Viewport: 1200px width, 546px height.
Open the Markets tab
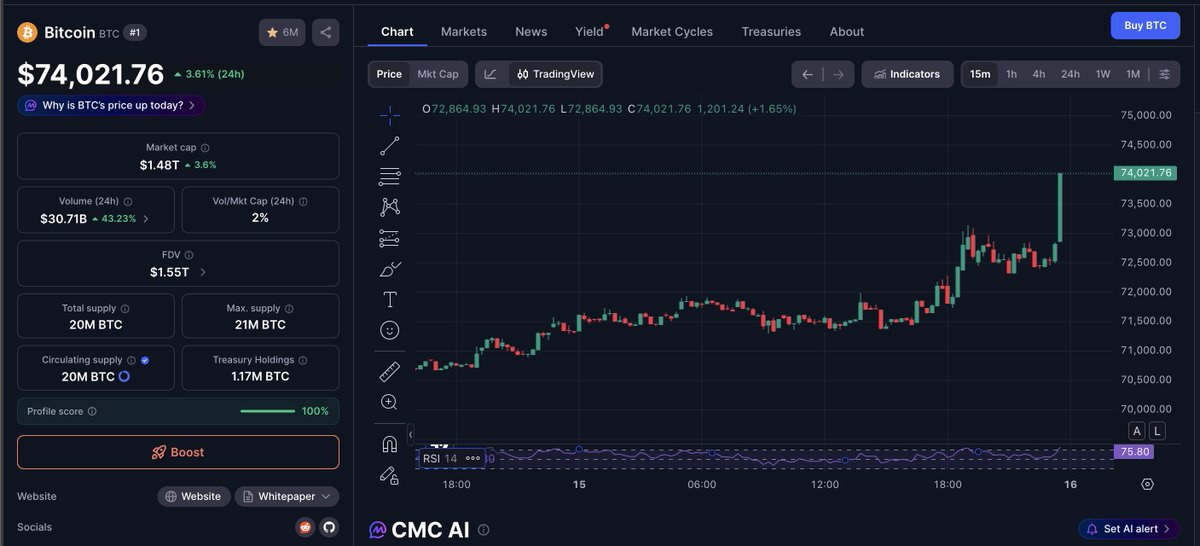click(x=464, y=31)
